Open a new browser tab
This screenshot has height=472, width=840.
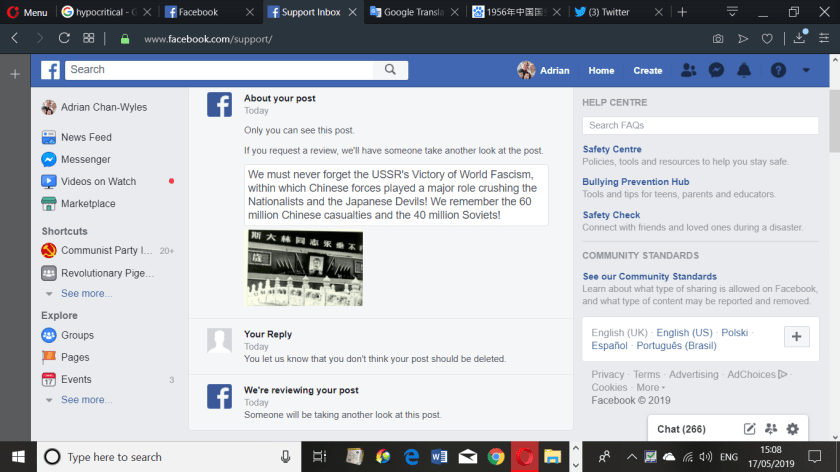click(x=682, y=12)
